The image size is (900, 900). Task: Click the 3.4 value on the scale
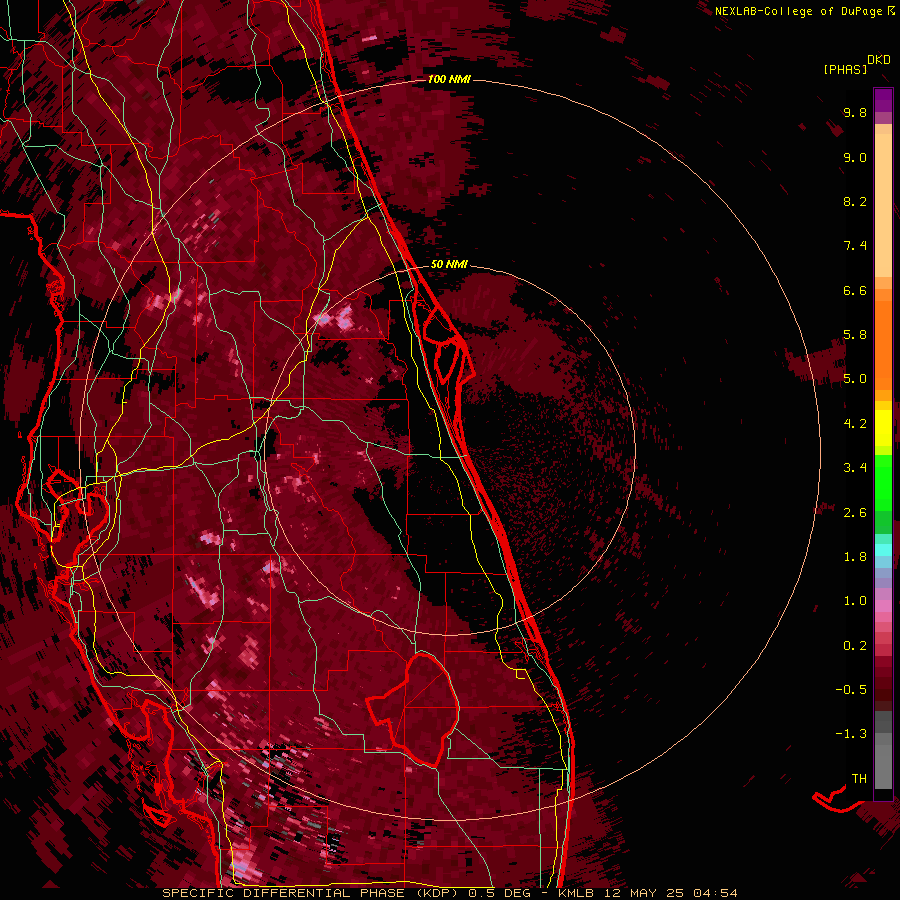(855, 468)
